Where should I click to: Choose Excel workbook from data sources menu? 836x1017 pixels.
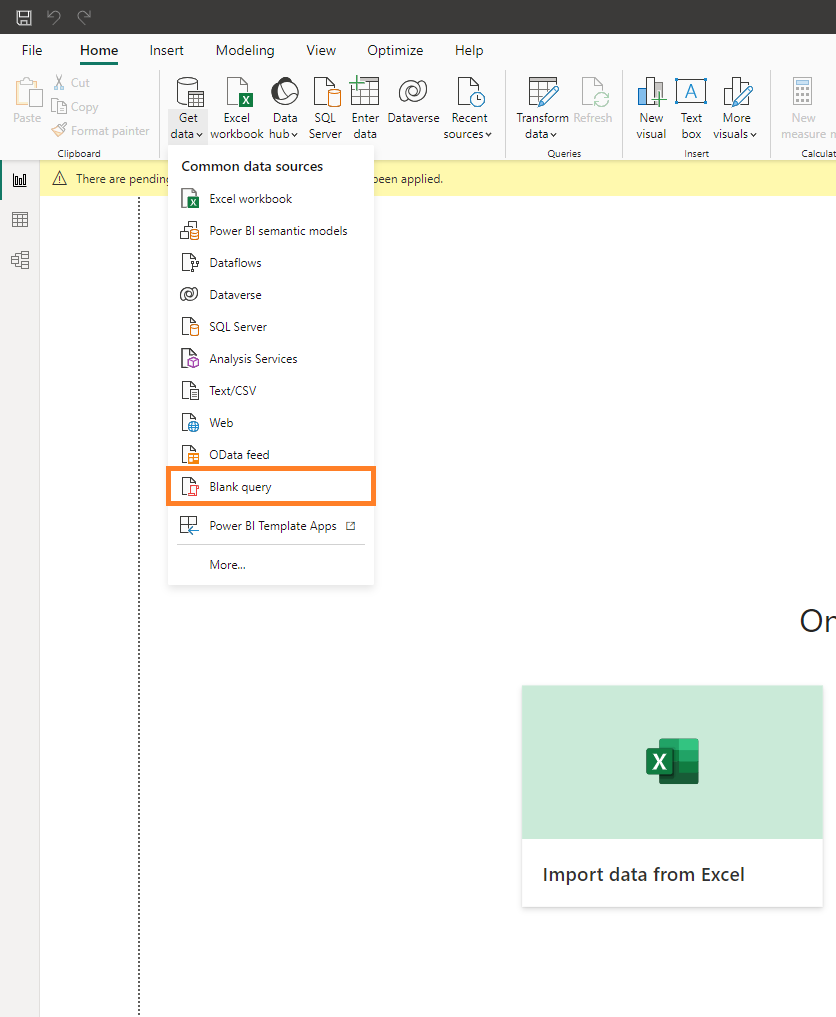click(270, 198)
